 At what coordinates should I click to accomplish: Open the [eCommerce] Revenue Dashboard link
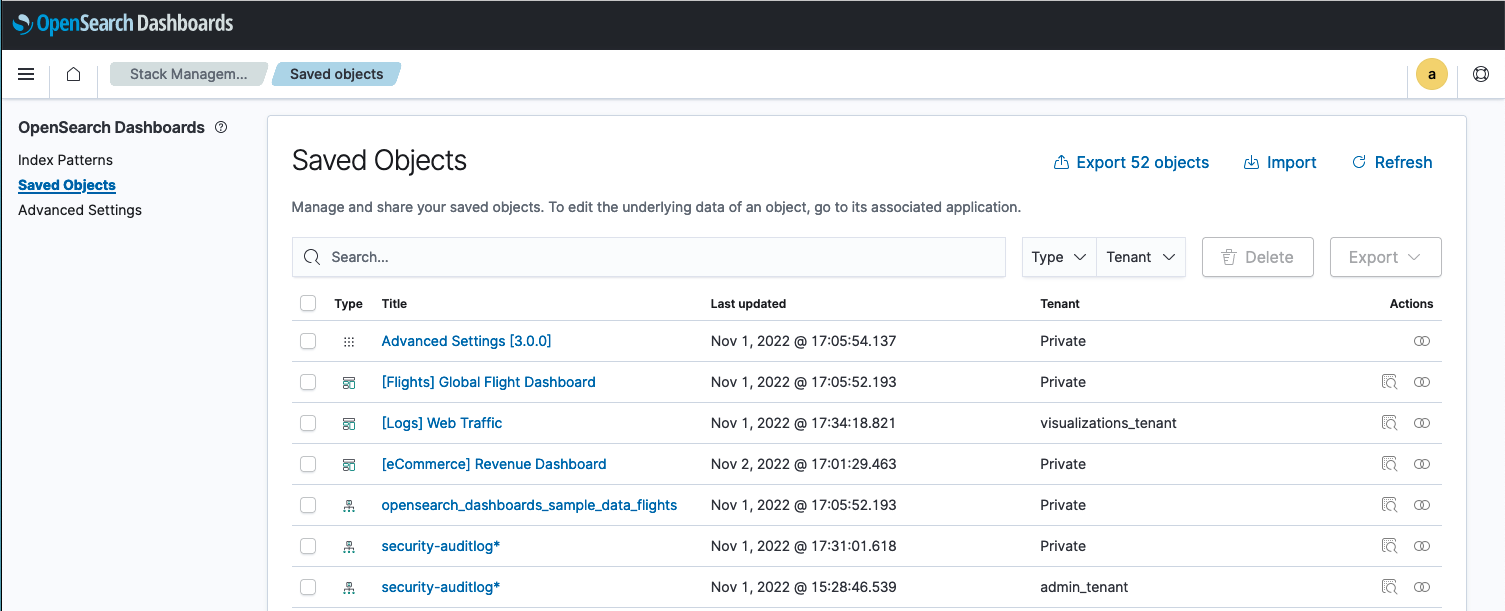494,464
